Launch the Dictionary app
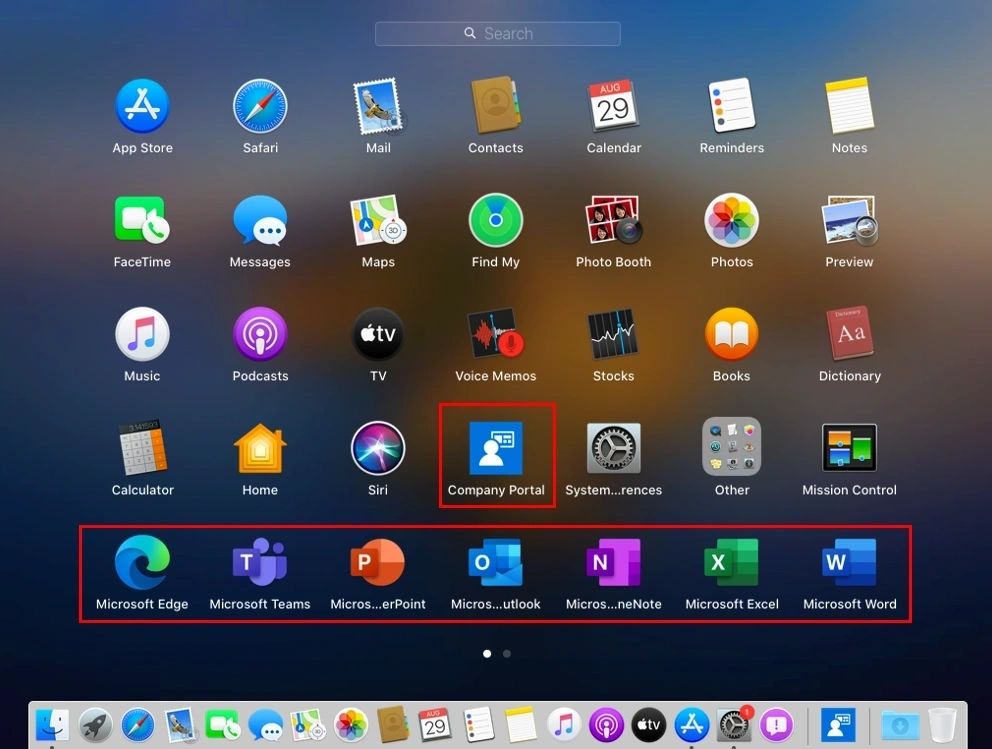The height and width of the screenshot is (749, 992). pyautogui.click(x=850, y=334)
